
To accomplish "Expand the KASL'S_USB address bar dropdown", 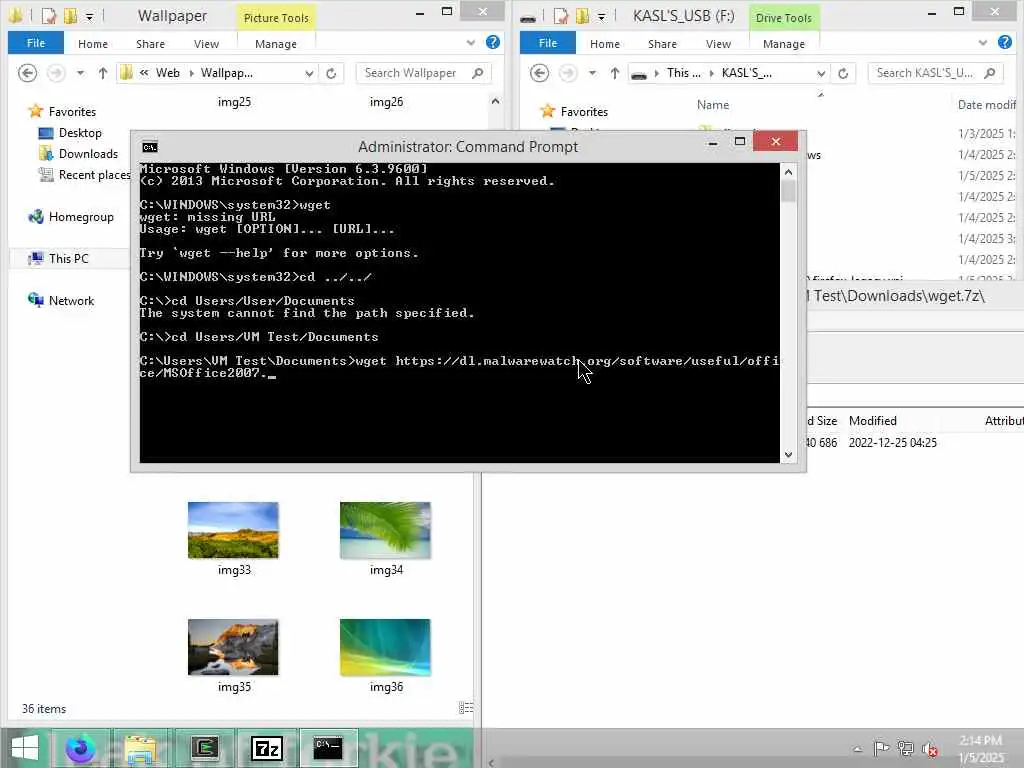I will [x=821, y=74].
